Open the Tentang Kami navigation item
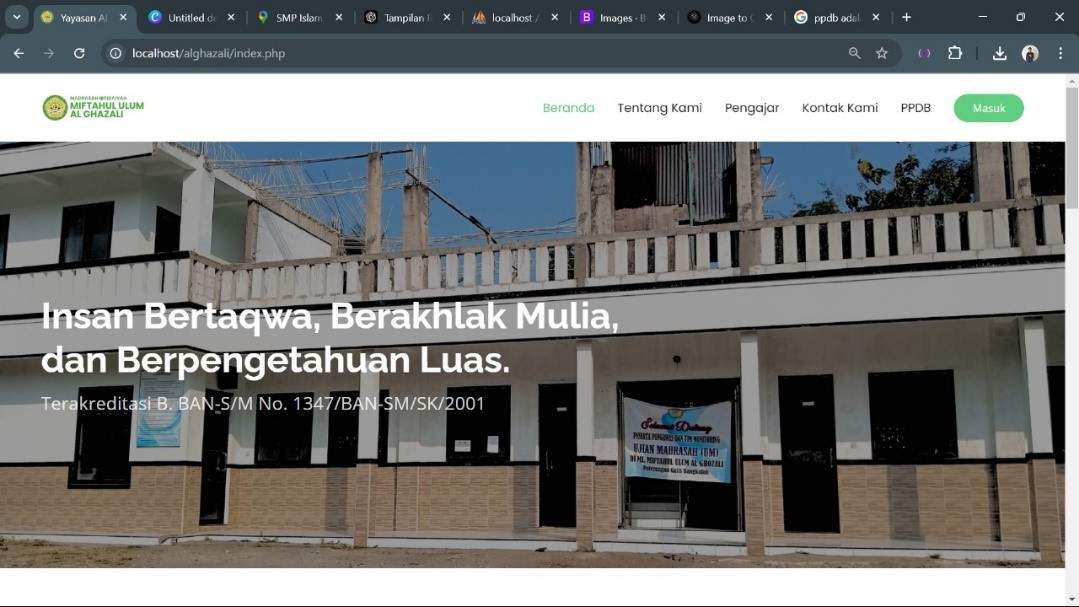Screen dimensions: 1079x607 click(x=659, y=107)
